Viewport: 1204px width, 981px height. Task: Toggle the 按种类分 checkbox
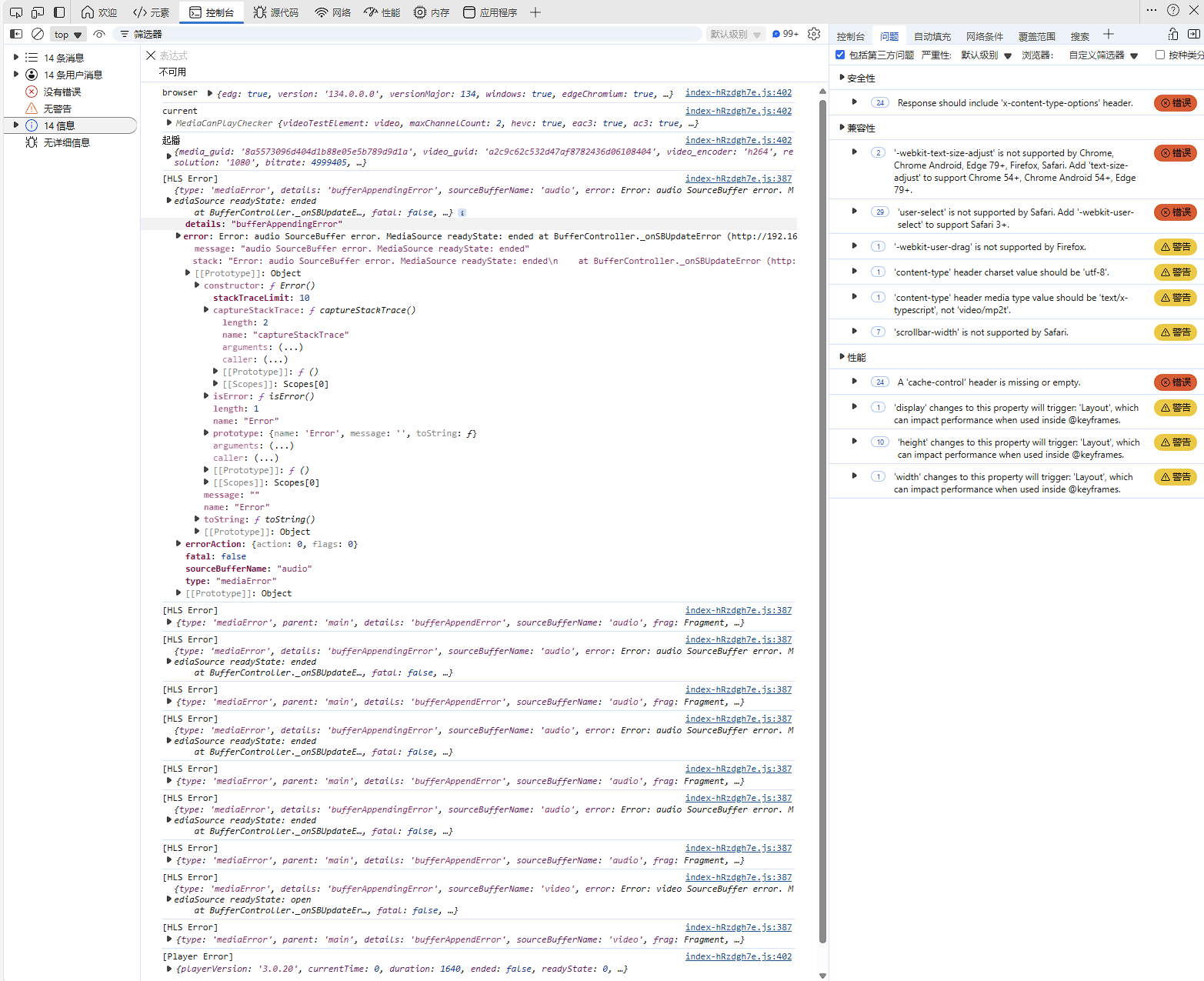point(1160,55)
